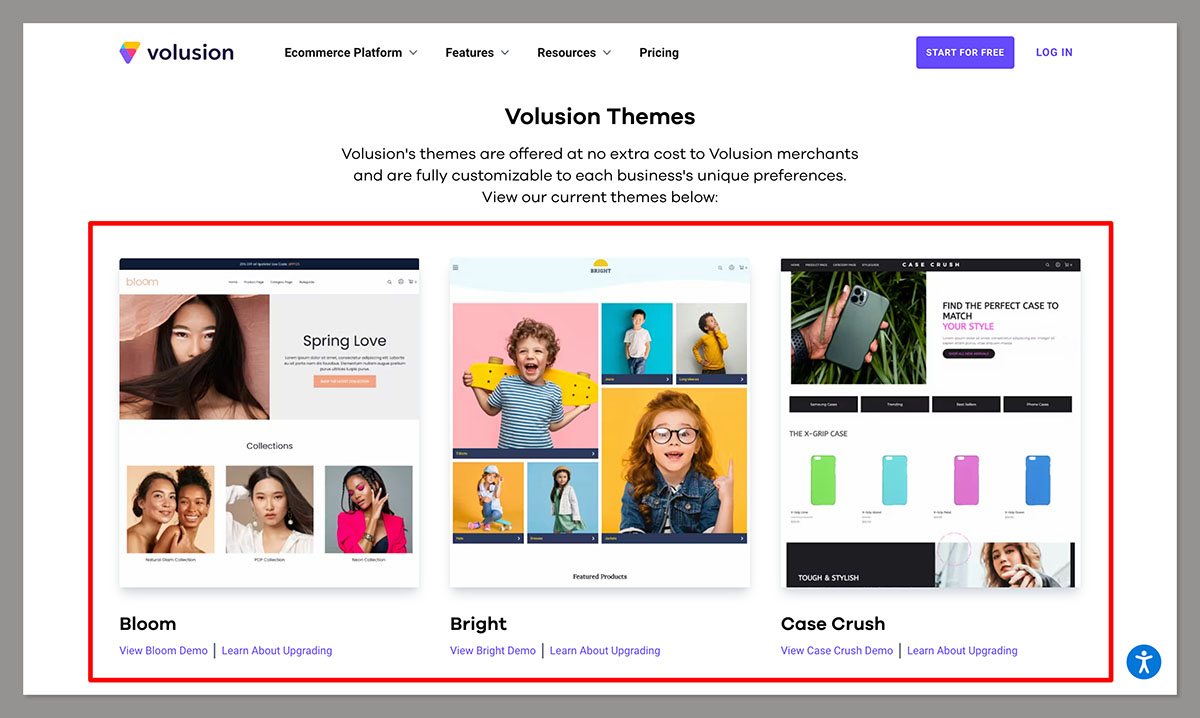Open the search icon in the Case Crush header
Image resolution: width=1200 pixels, height=718 pixels.
pos(1048,265)
